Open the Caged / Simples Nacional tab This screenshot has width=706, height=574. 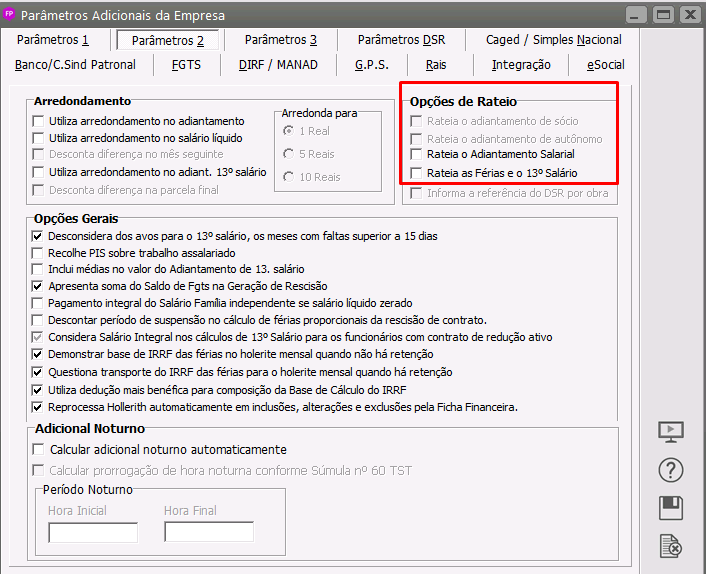pos(553,40)
